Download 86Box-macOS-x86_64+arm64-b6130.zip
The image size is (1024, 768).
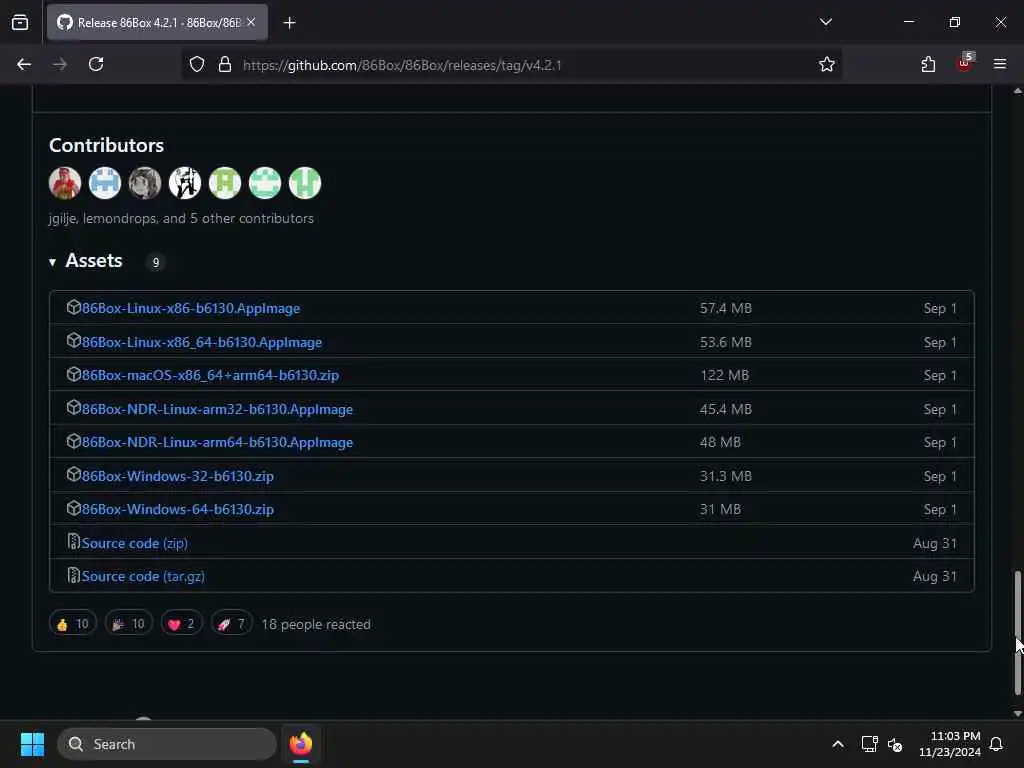pyautogui.click(x=210, y=376)
